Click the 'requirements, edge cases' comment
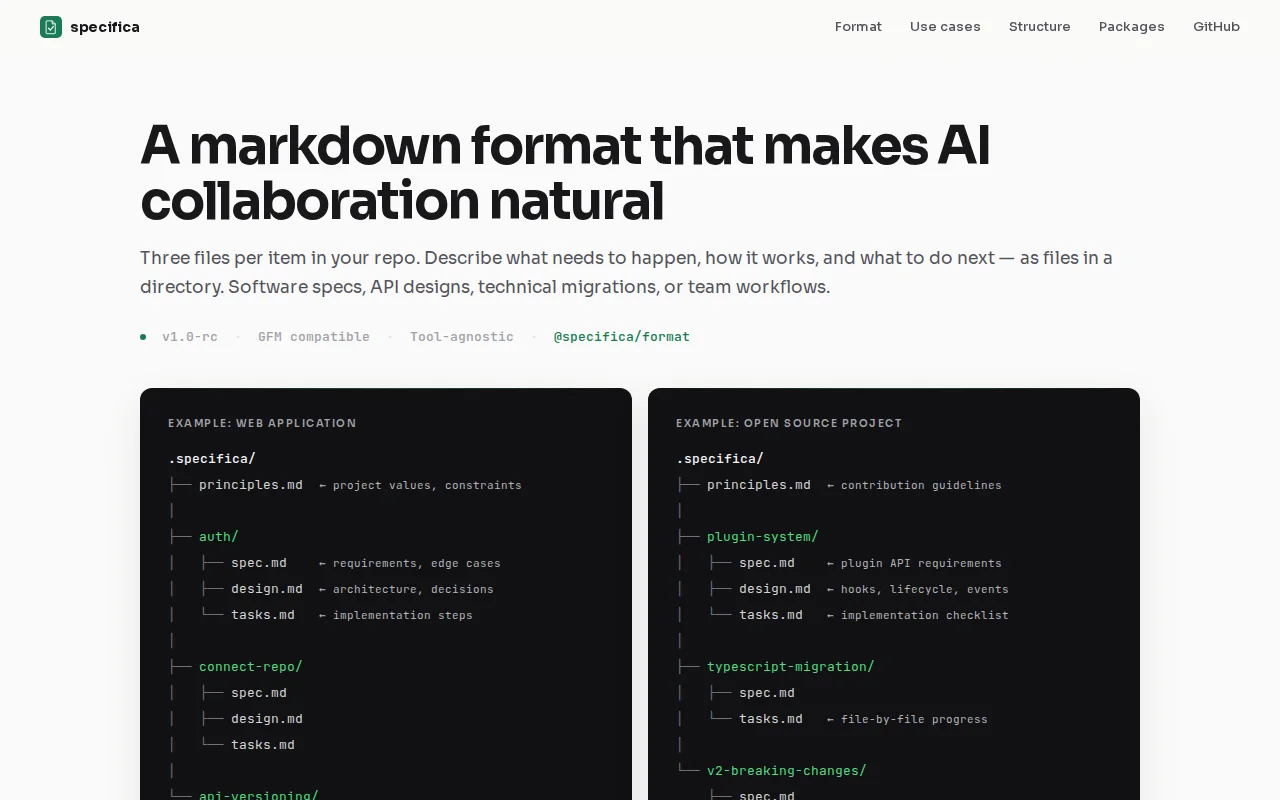 (410, 563)
